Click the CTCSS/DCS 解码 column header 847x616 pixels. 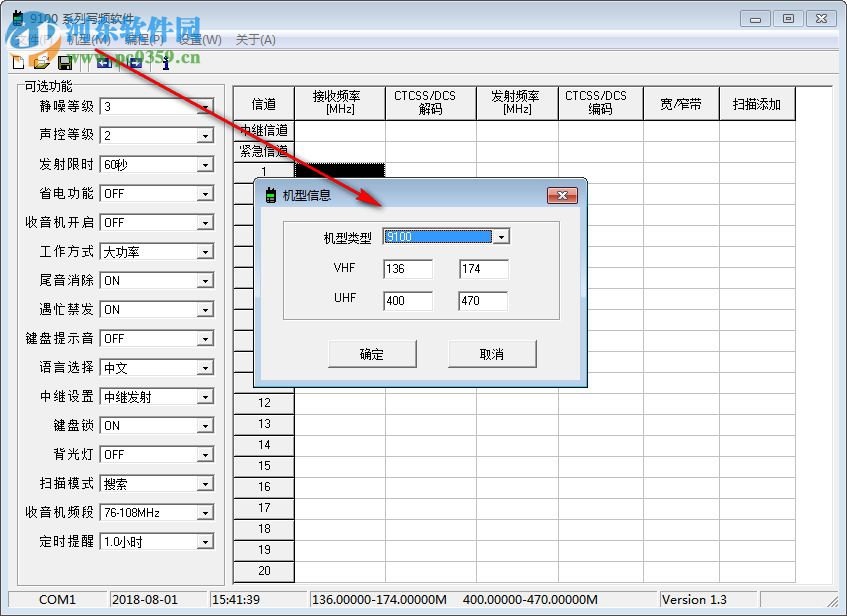click(431, 103)
